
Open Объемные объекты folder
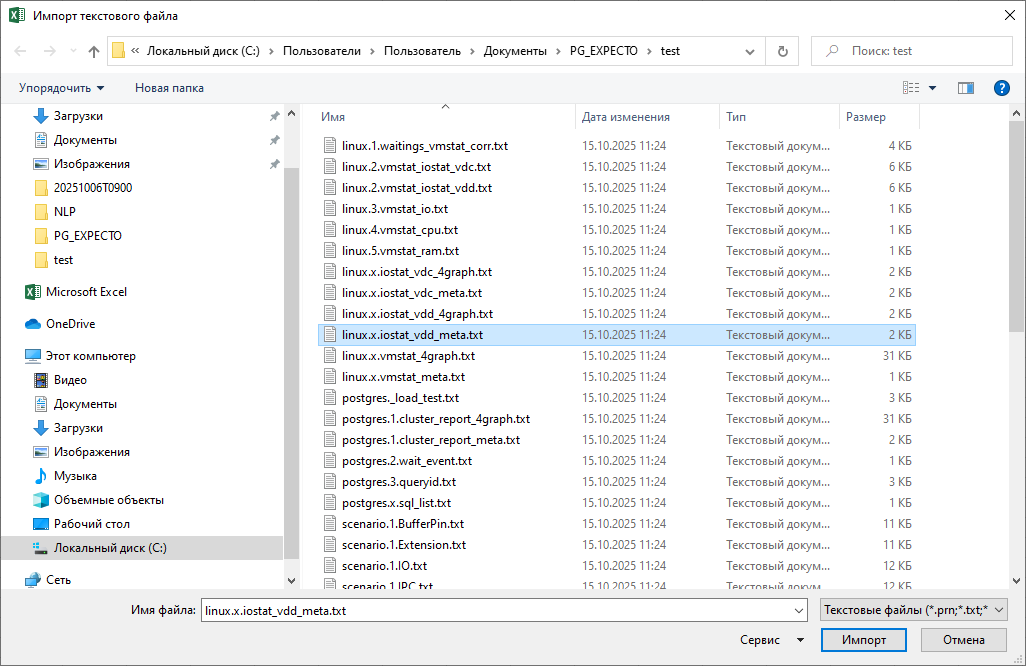[109, 500]
